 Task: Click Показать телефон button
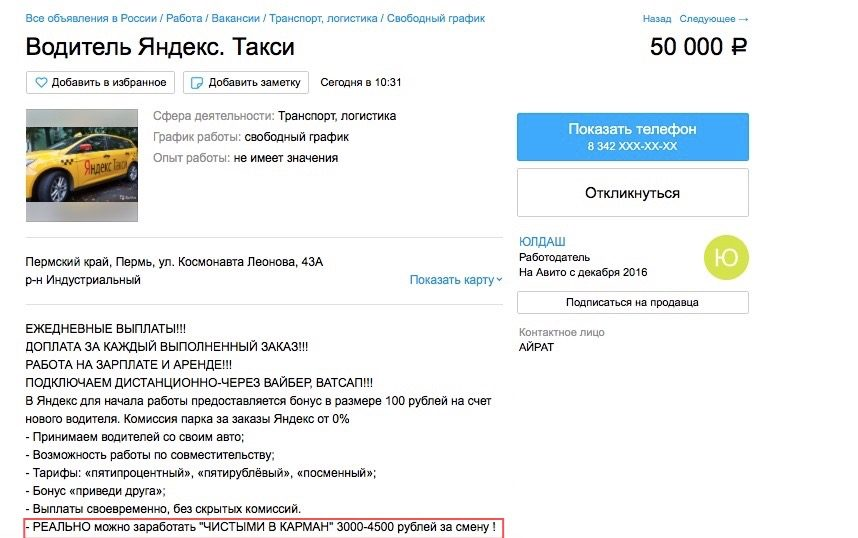(632, 136)
